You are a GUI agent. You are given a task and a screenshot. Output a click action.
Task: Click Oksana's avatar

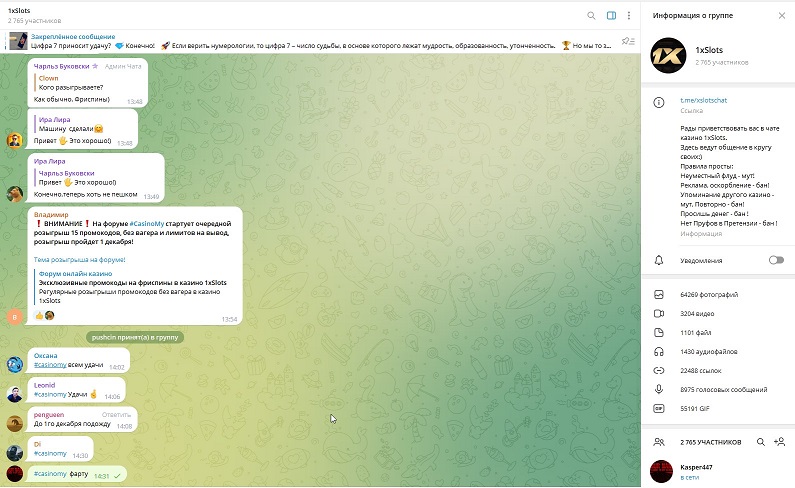pyautogui.click(x=15, y=364)
